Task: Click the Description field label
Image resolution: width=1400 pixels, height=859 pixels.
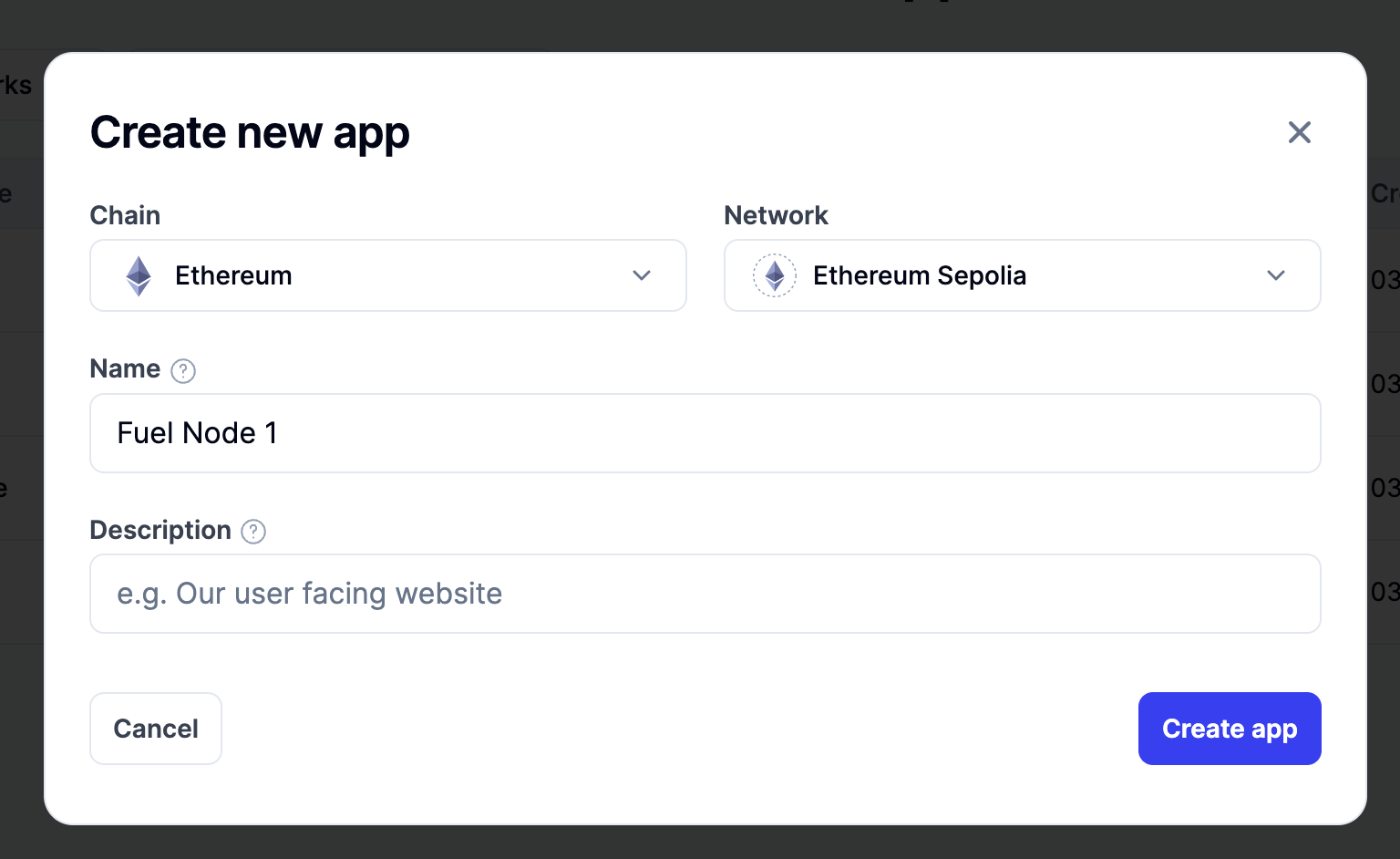Action: (160, 530)
